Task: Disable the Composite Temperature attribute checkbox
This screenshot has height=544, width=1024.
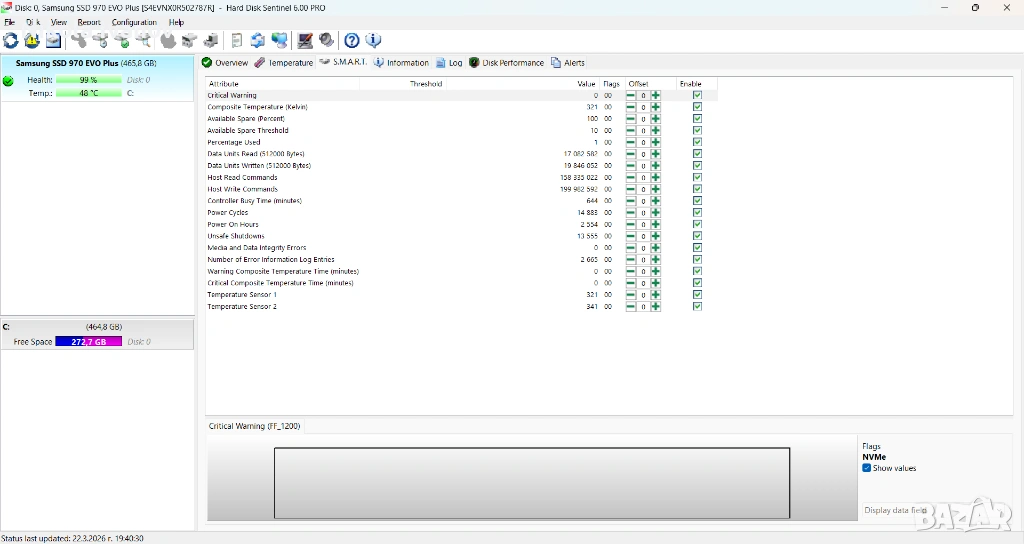Action: pyautogui.click(x=697, y=107)
